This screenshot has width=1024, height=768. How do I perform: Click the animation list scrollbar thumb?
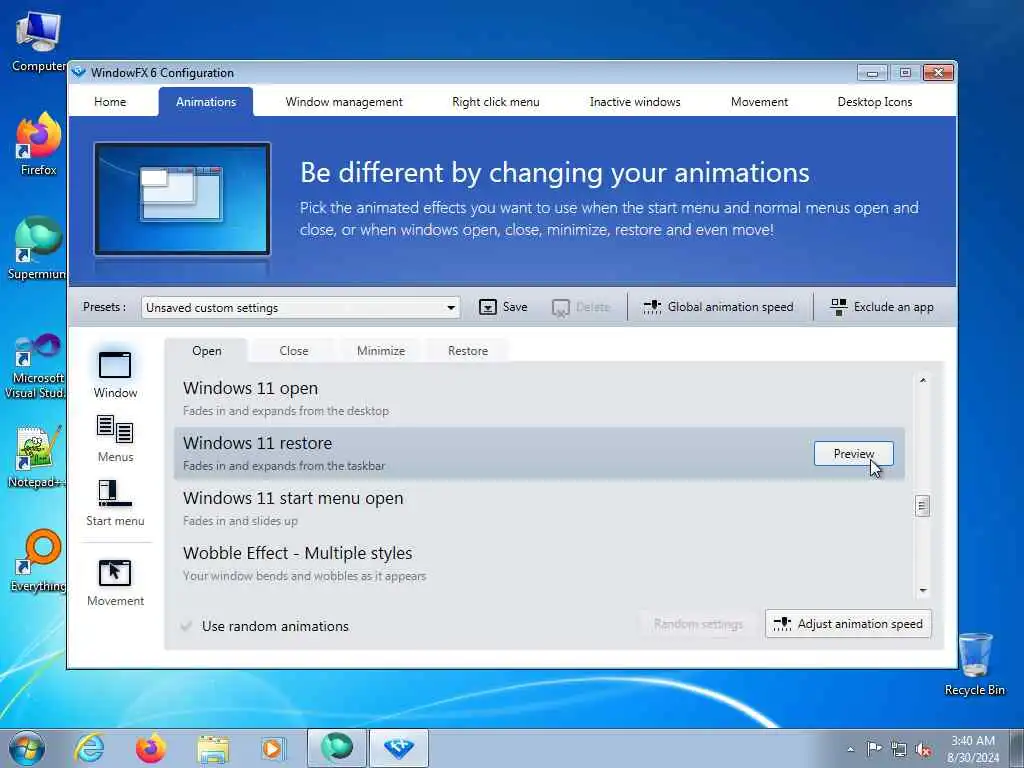click(922, 506)
